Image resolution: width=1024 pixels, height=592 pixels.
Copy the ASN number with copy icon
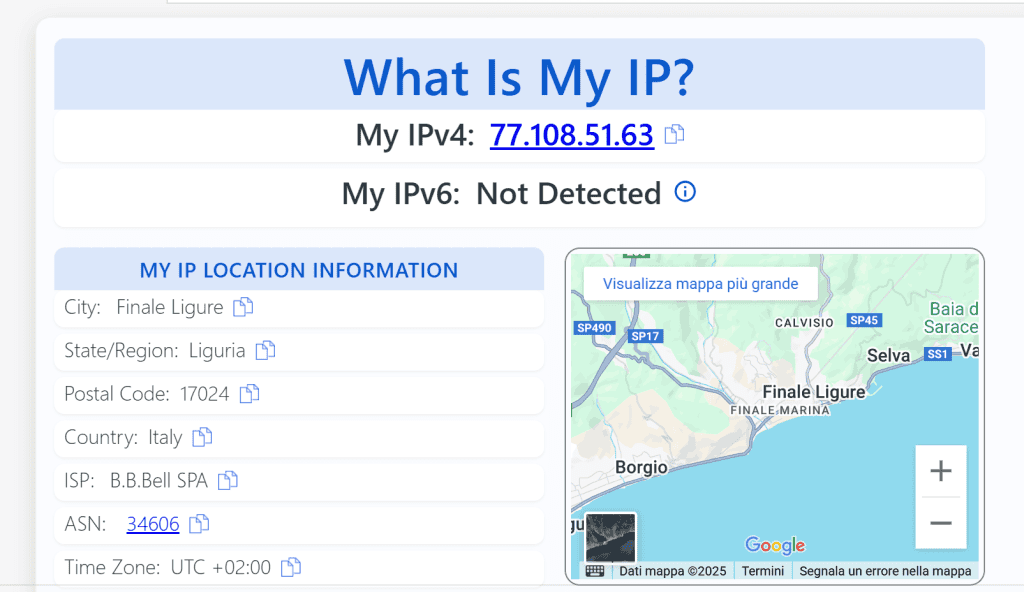point(199,523)
